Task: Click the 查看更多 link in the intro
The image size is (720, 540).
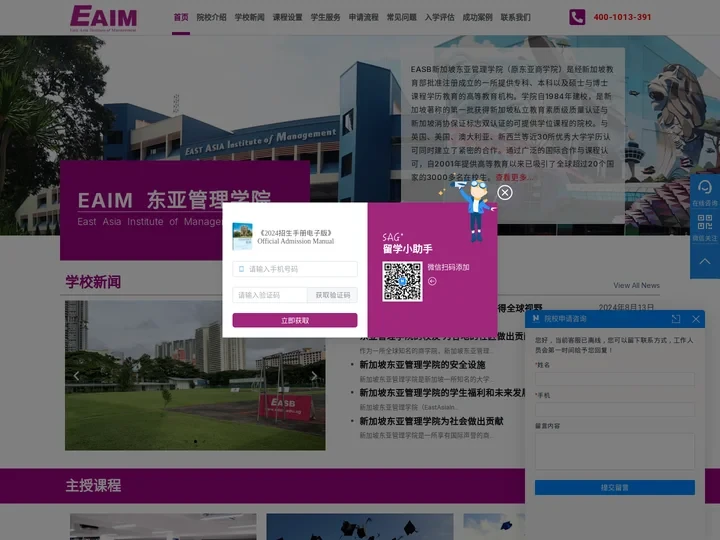Action: click(x=512, y=177)
